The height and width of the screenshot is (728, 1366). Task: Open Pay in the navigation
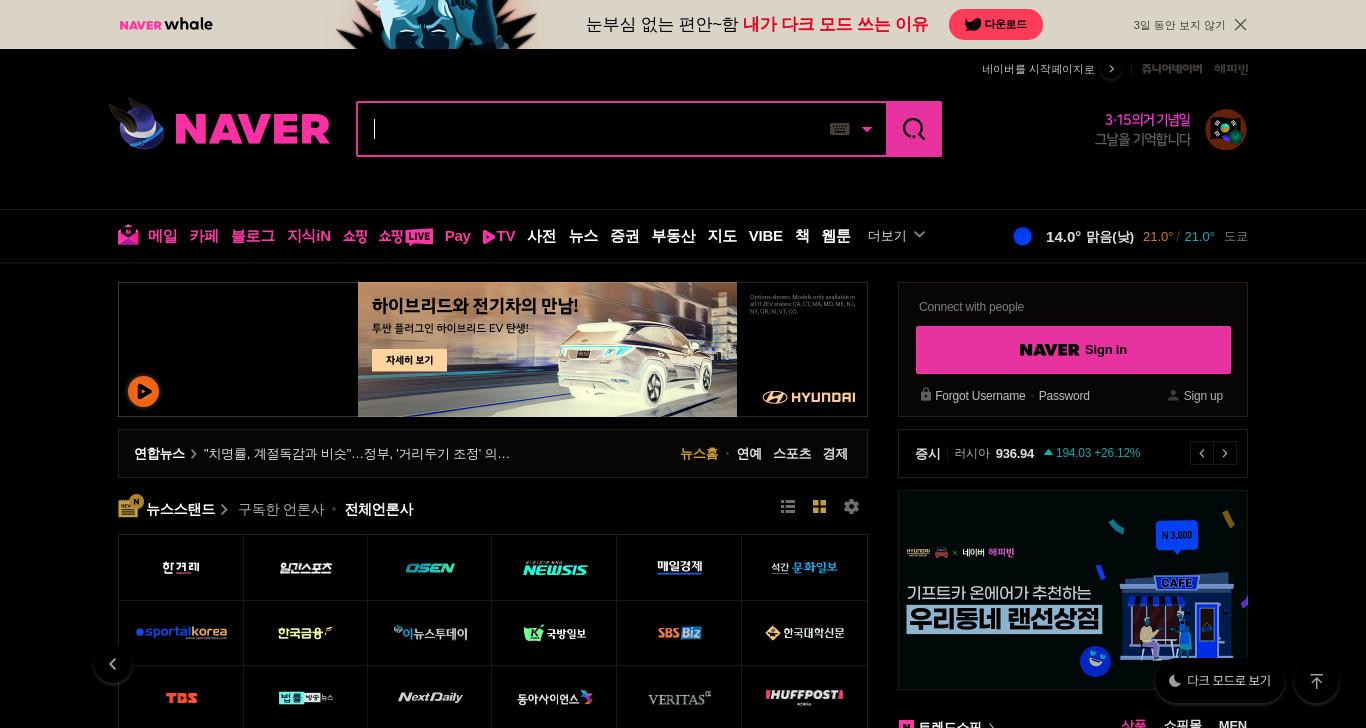458,236
